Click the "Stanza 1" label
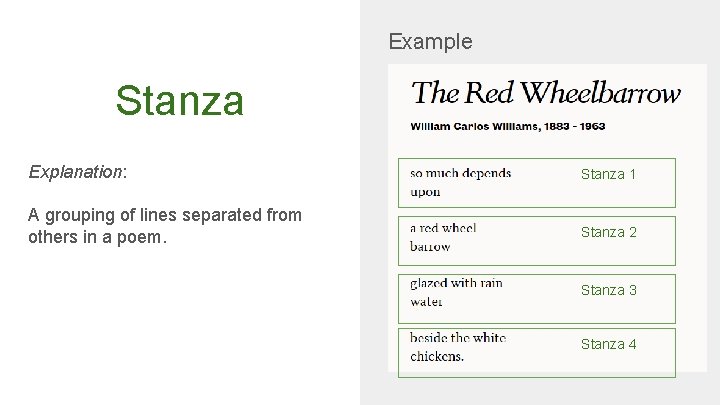 tap(609, 174)
